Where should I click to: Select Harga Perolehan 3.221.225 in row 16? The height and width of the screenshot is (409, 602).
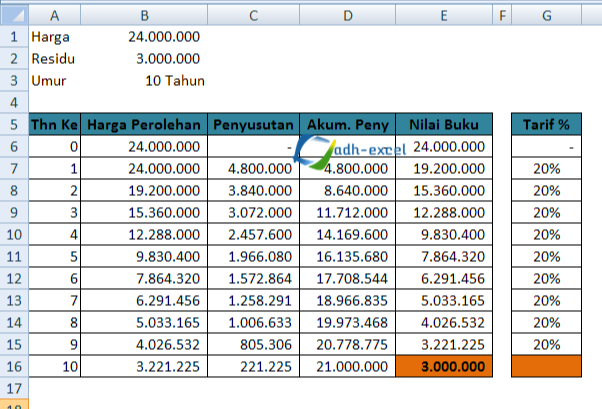coord(144,366)
